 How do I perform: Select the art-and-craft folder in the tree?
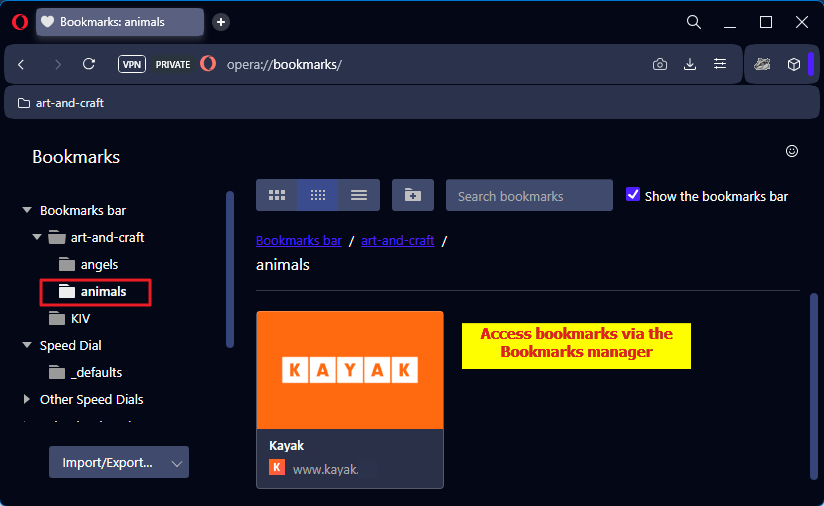96,237
